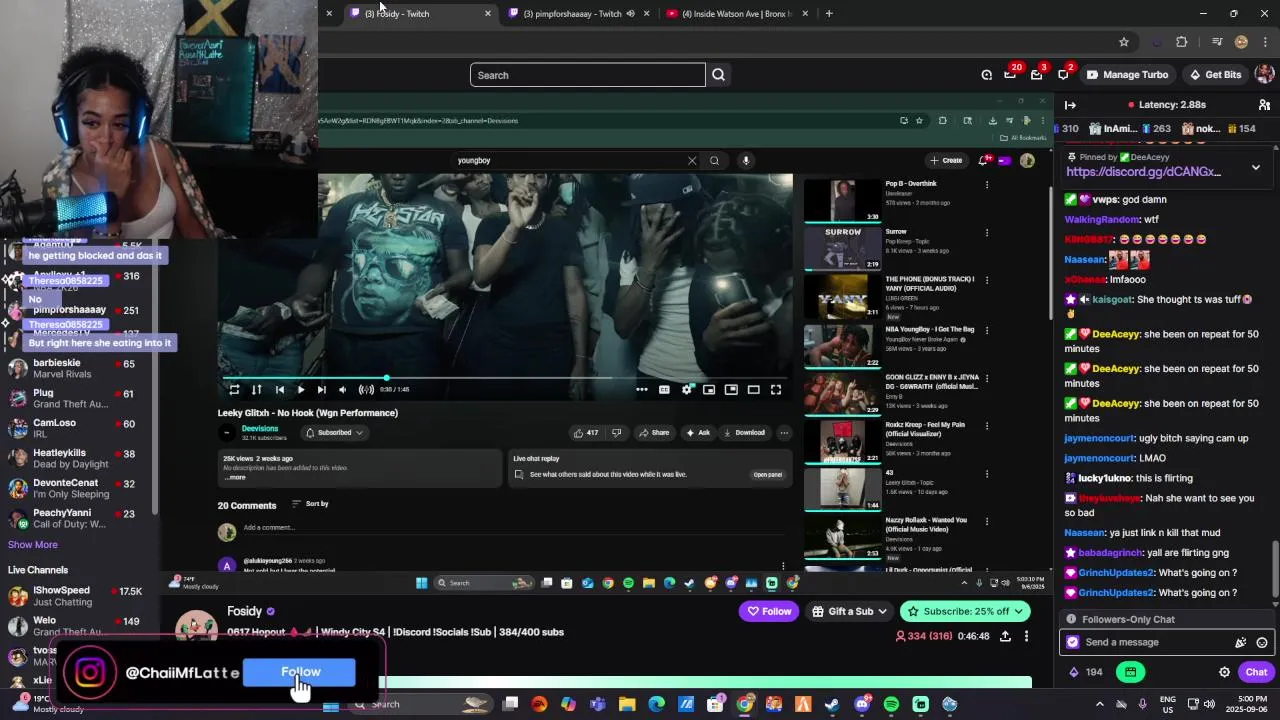The width and height of the screenshot is (1280, 720).
Task: Clear the youngboy search text
Action: tap(691, 161)
